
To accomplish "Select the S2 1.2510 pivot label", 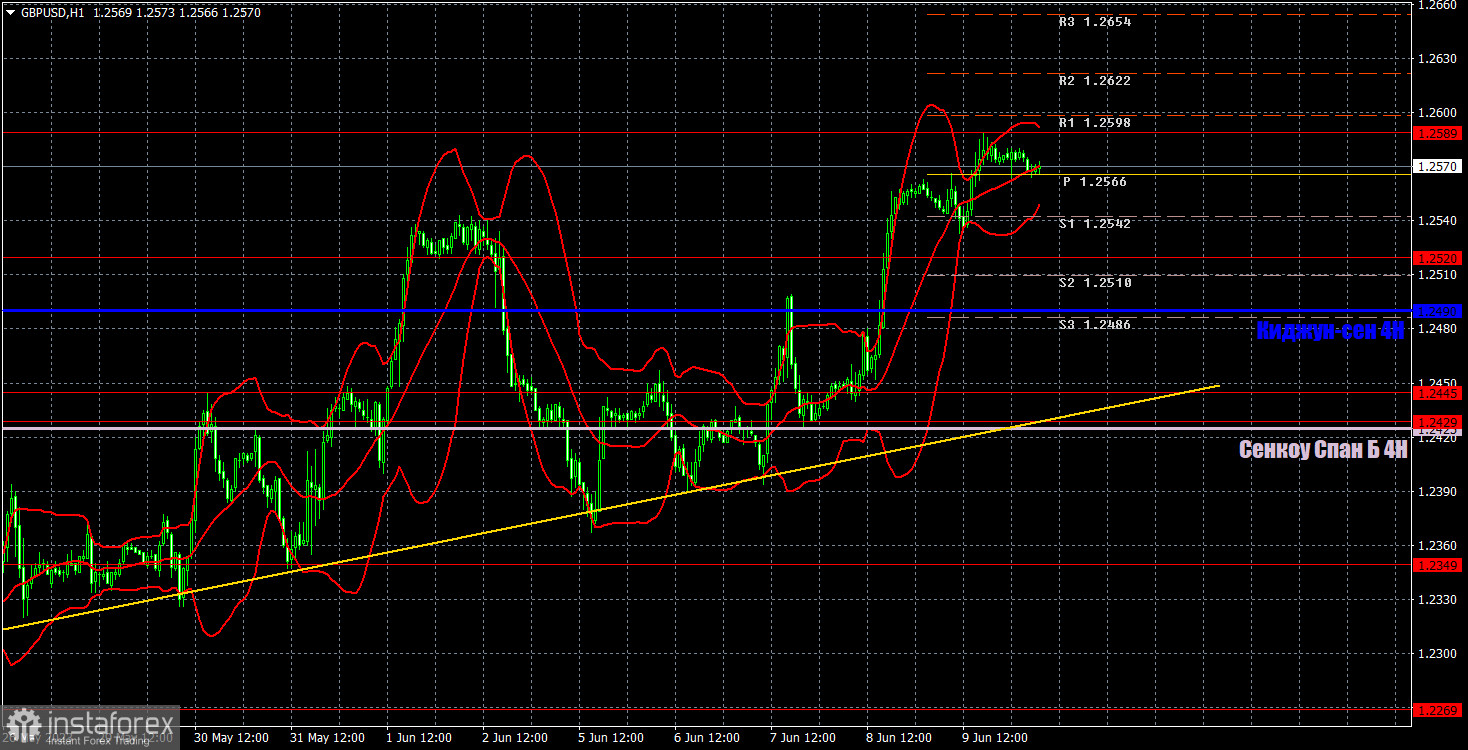I will pos(1095,283).
